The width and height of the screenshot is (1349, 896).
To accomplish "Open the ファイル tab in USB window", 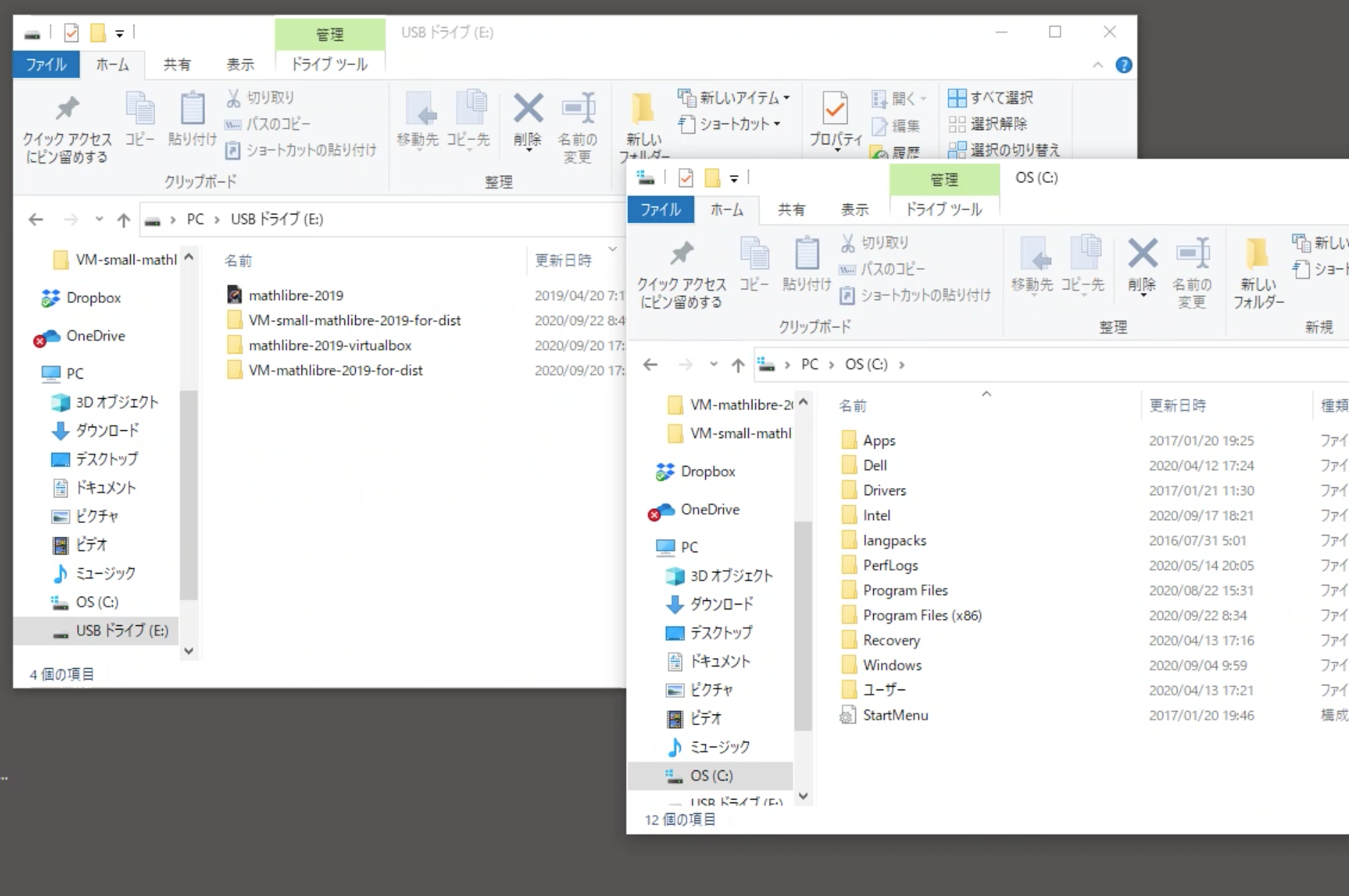I will click(46, 64).
